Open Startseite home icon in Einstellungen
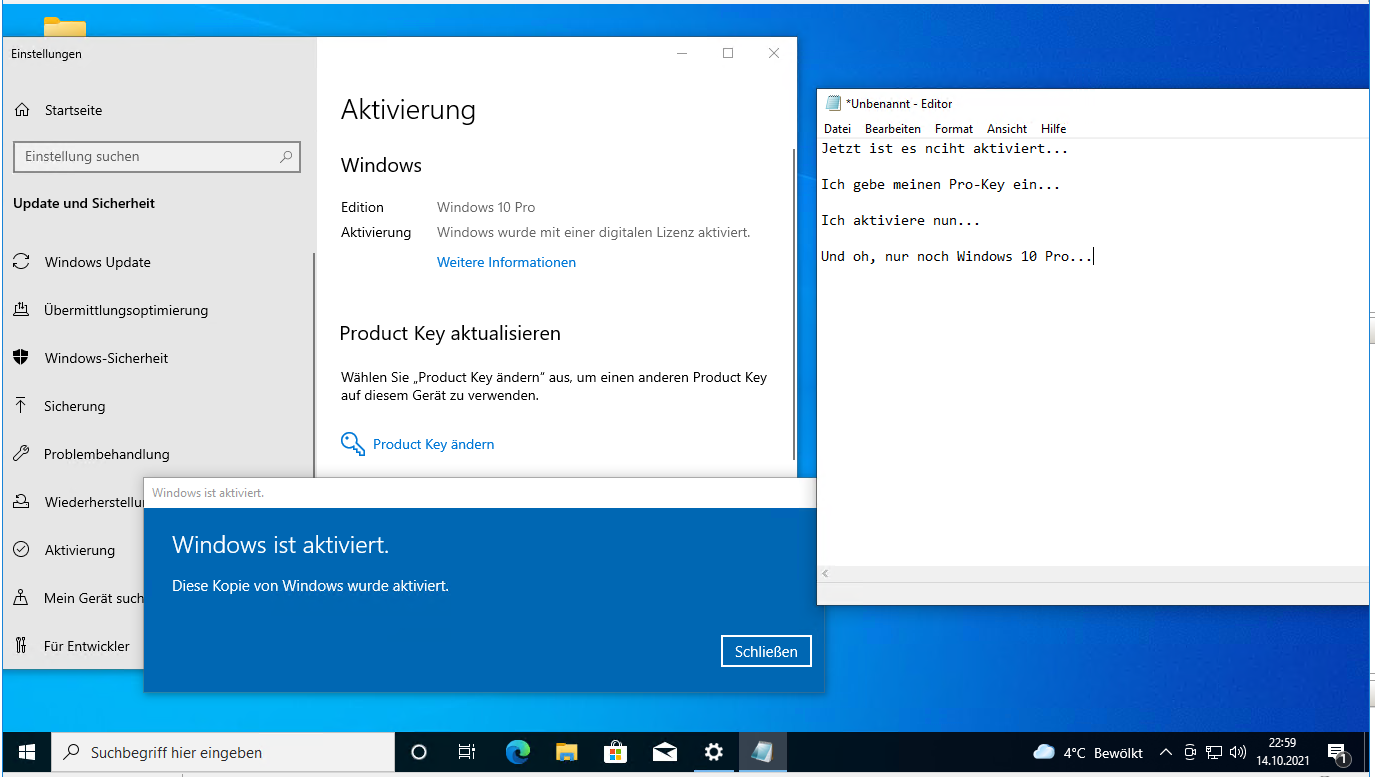The width and height of the screenshot is (1375, 777). coord(22,110)
